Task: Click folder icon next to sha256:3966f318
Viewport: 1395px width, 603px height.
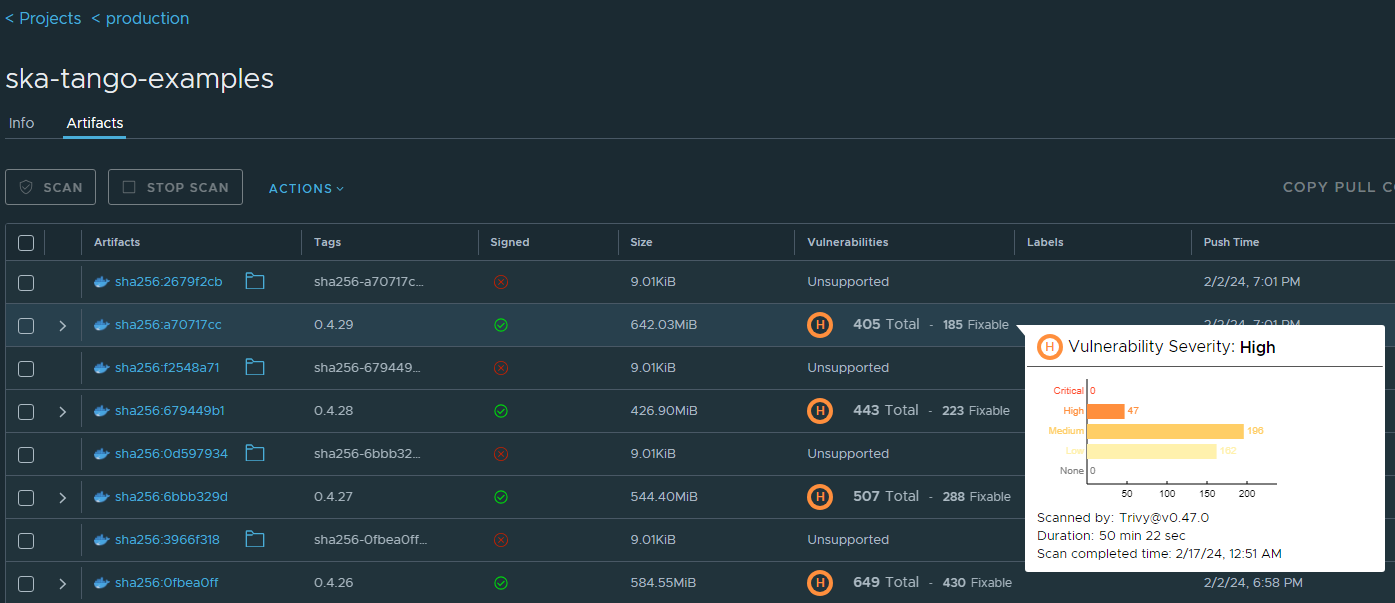Action: click(x=255, y=539)
